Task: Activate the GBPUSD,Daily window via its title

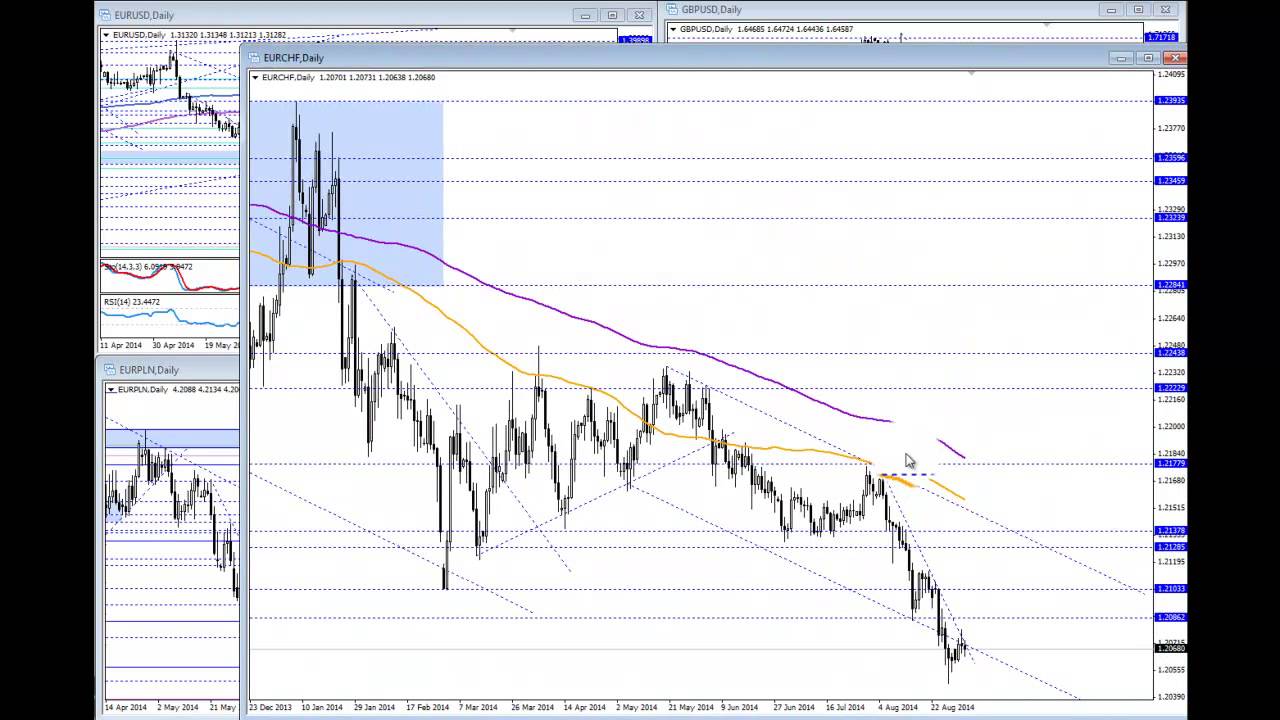Action: click(712, 10)
